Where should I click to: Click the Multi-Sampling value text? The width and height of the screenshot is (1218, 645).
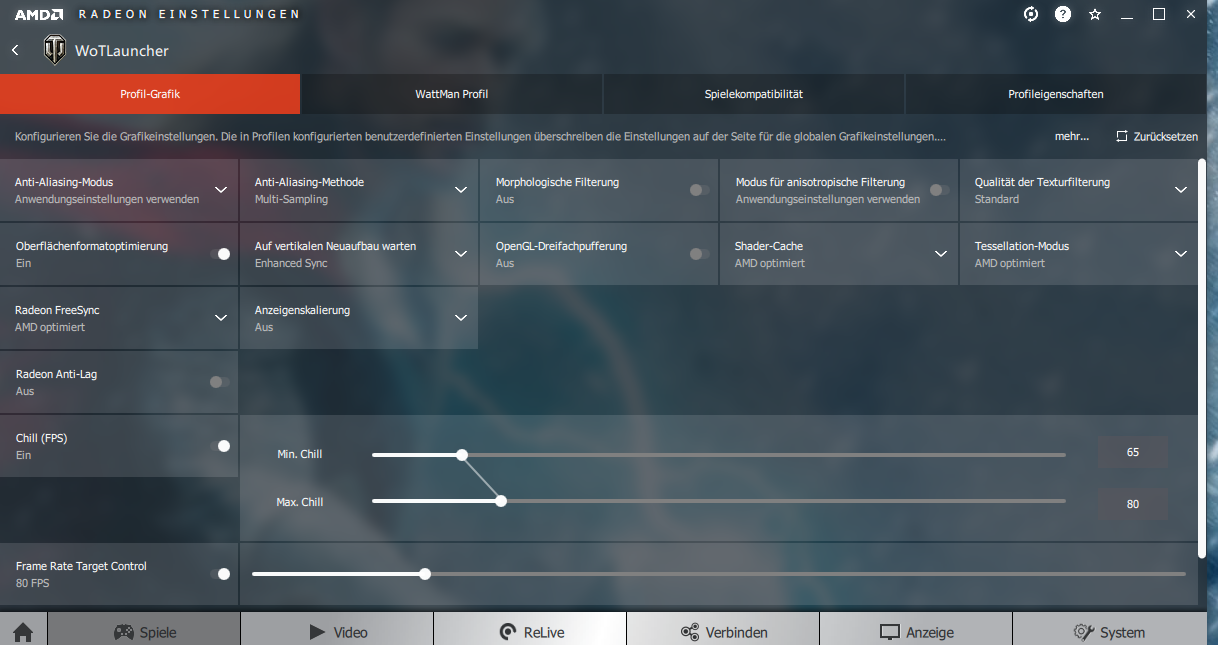click(x=291, y=199)
